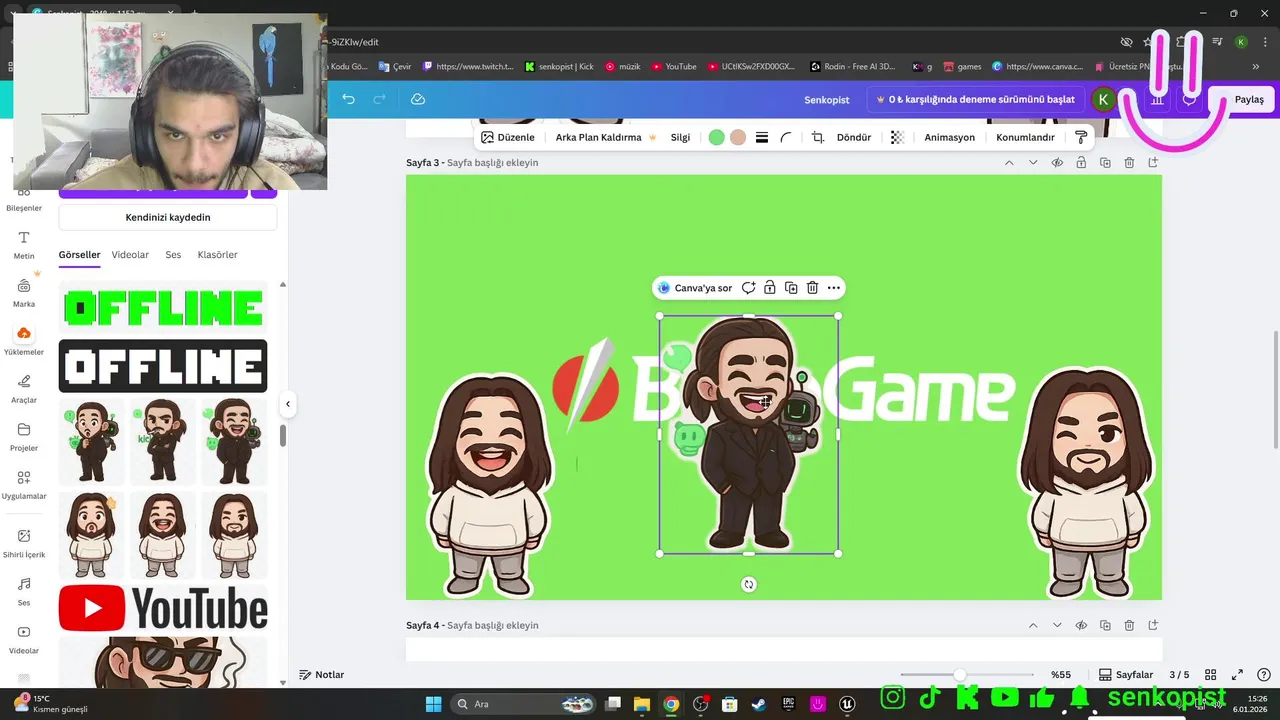Screen dimensions: 1280x720
Task: Toggle the Notlar notes panel
Action: 322,675
